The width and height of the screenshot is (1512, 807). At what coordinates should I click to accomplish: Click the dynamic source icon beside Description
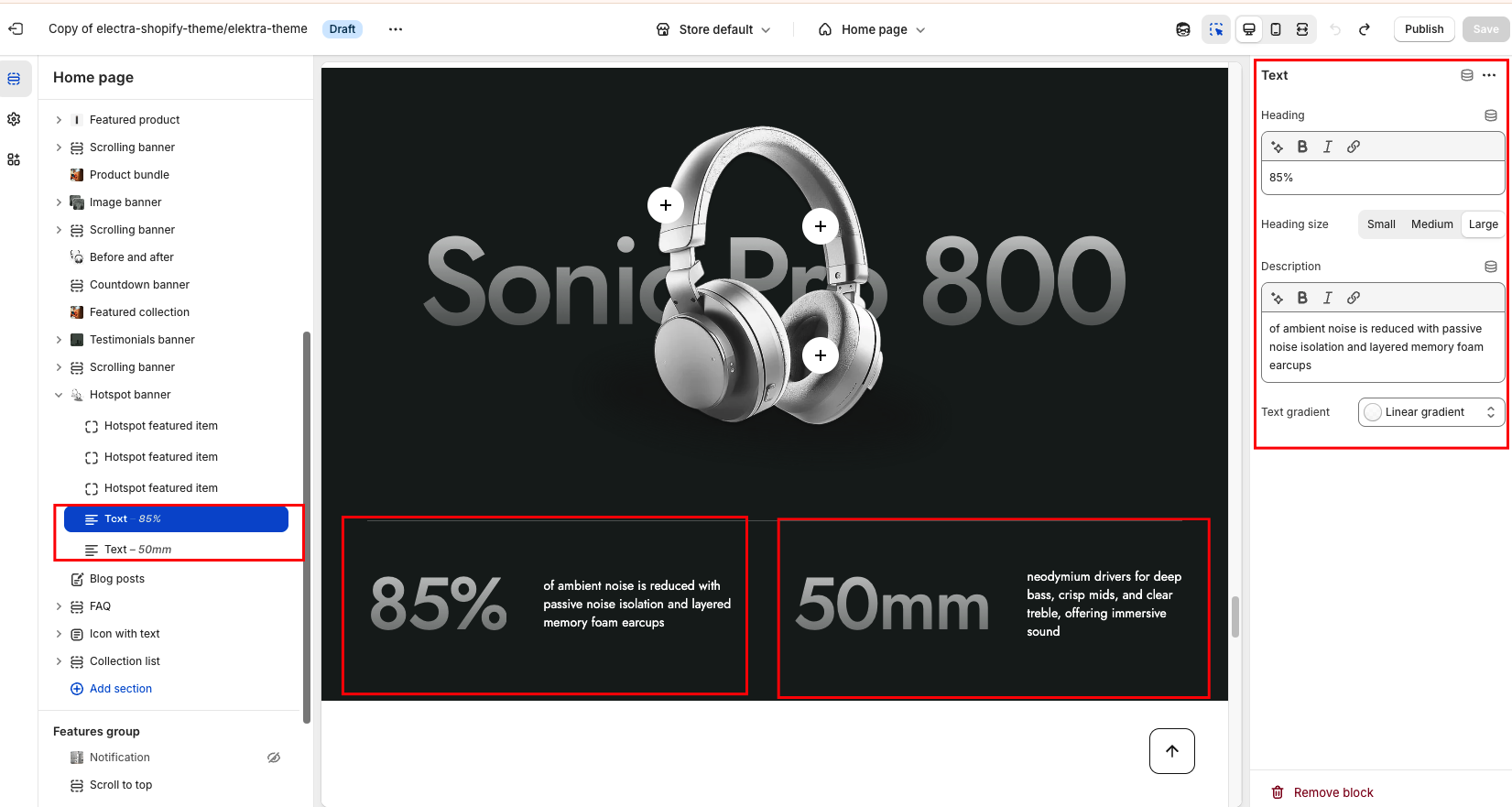tap(1491, 267)
